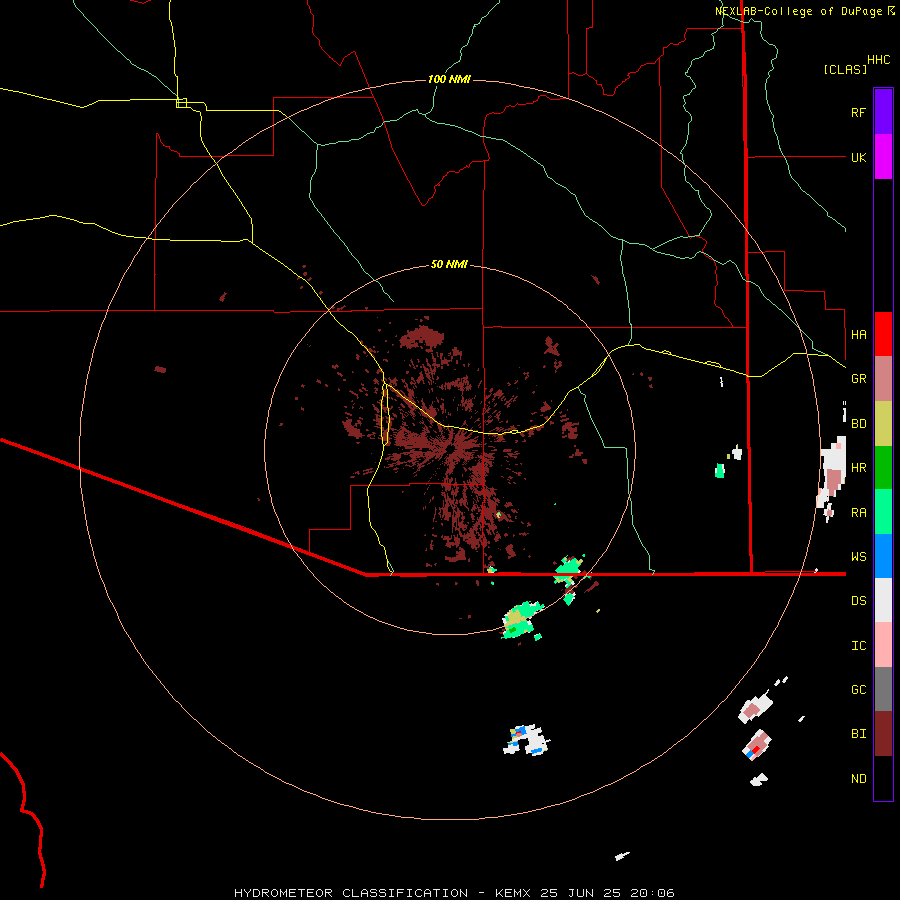Screen dimensions: 900x900
Task: Click the "HYDROMETEOR CLASSIFICATION" title text
Action: 351,893
